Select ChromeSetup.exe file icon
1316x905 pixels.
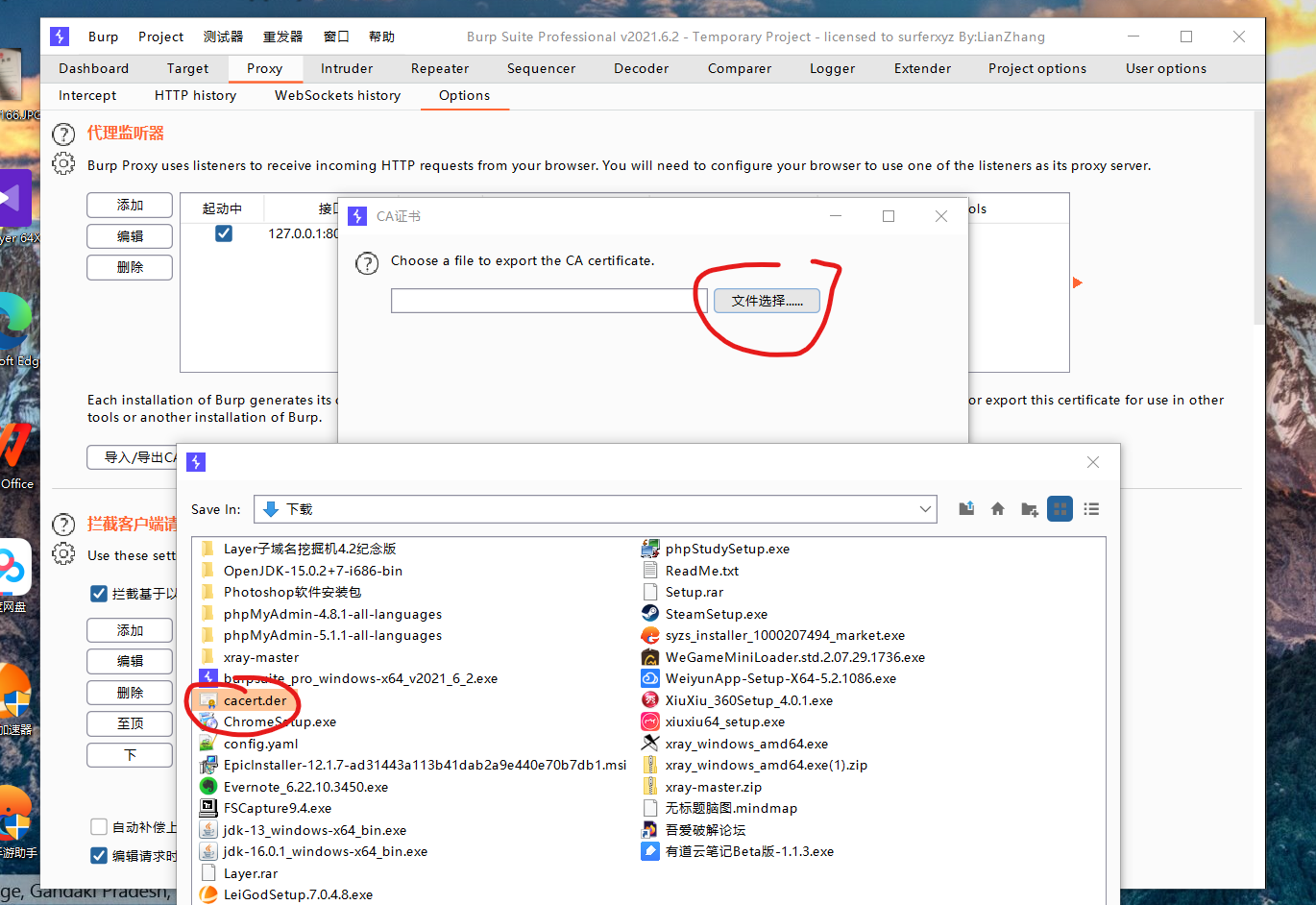coord(208,722)
